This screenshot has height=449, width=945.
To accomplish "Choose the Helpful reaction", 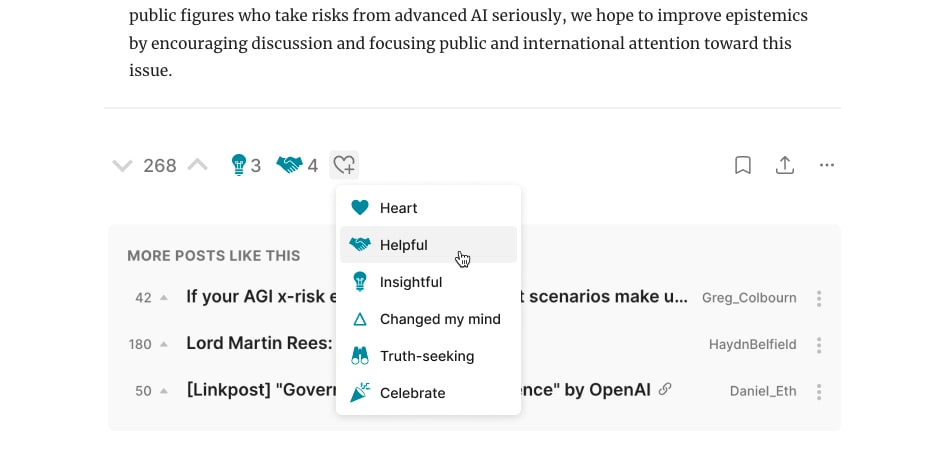I will pyautogui.click(x=403, y=245).
